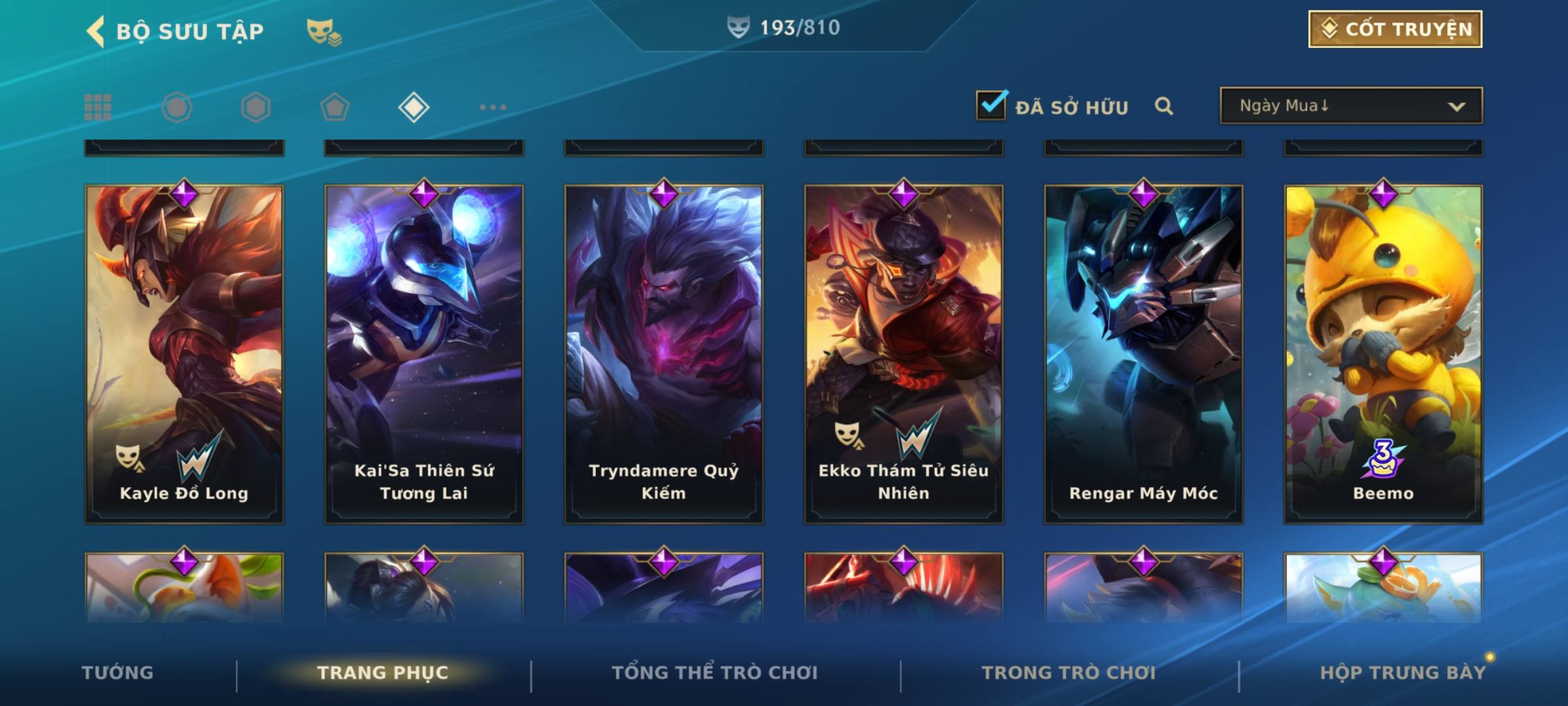Click the Cốt Truyện button

point(1395,29)
